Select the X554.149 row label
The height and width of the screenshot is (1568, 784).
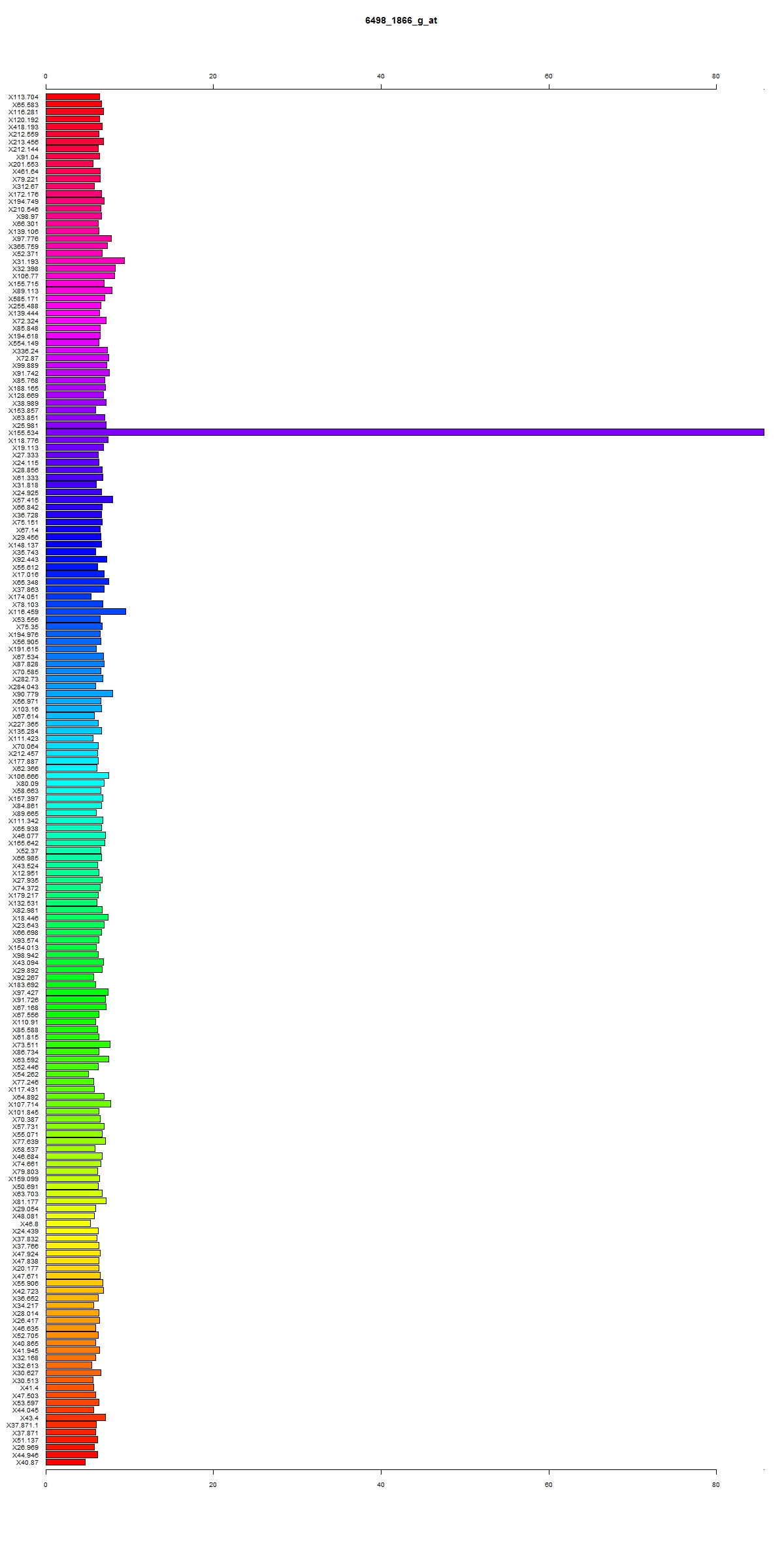[x=24, y=343]
